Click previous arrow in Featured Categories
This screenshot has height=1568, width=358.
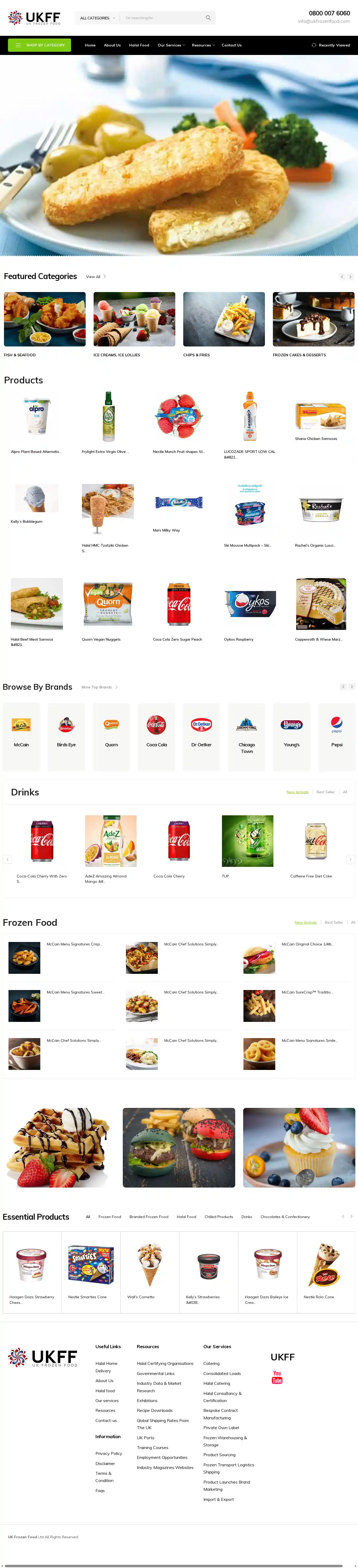tap(342, 276)
